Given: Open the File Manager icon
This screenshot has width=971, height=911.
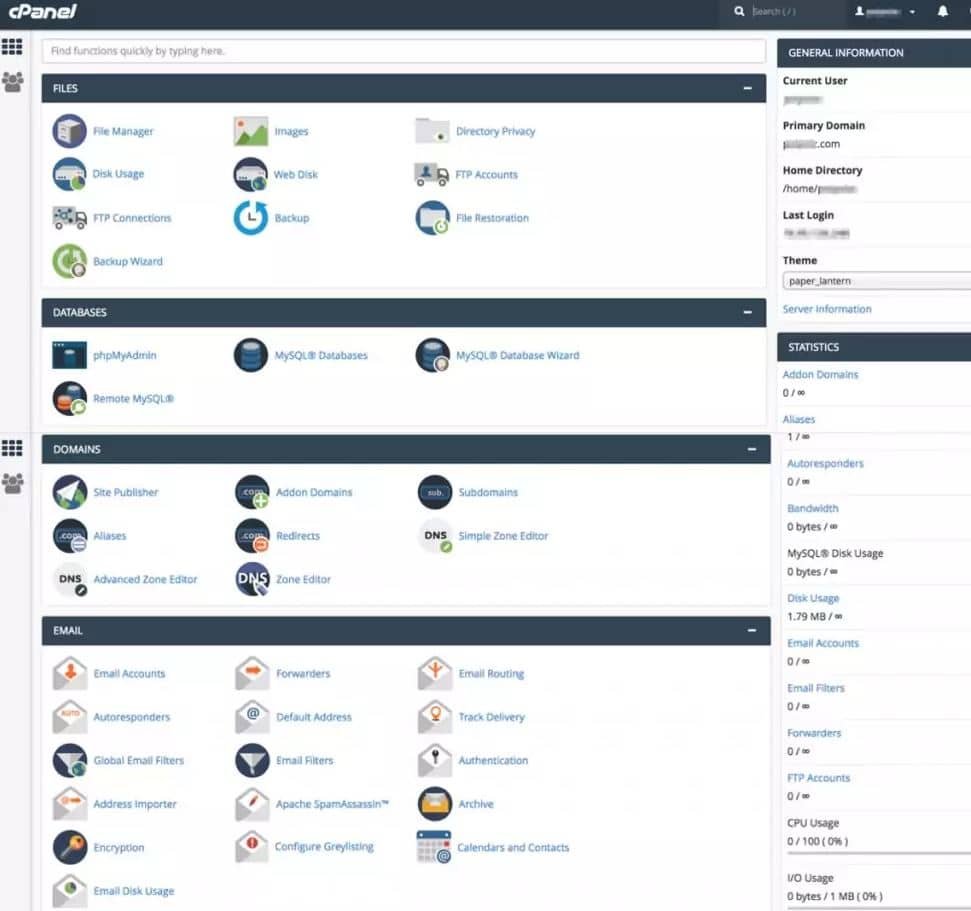Looking at the screenshot, I should [69, 131].
